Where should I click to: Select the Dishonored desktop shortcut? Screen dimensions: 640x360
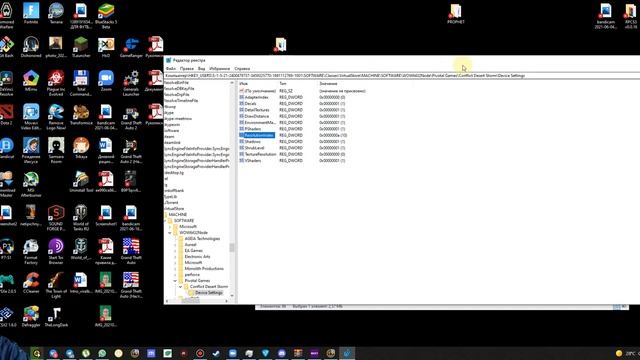pos(31,47)
